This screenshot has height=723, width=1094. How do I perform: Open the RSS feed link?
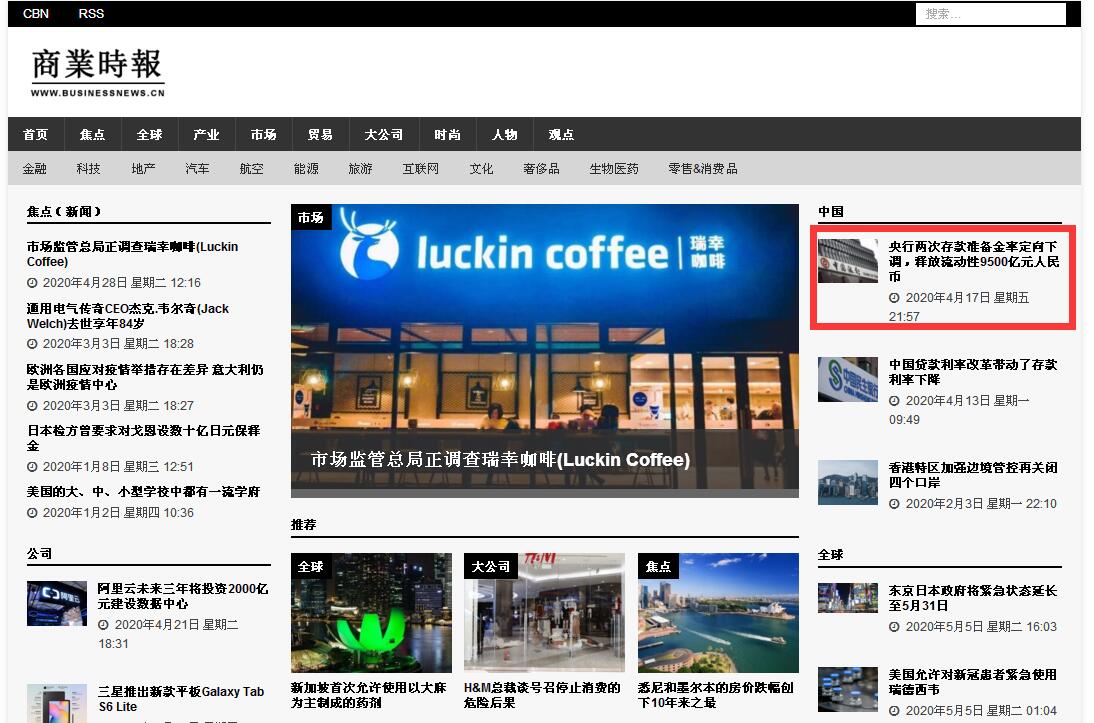click(91, 13)
